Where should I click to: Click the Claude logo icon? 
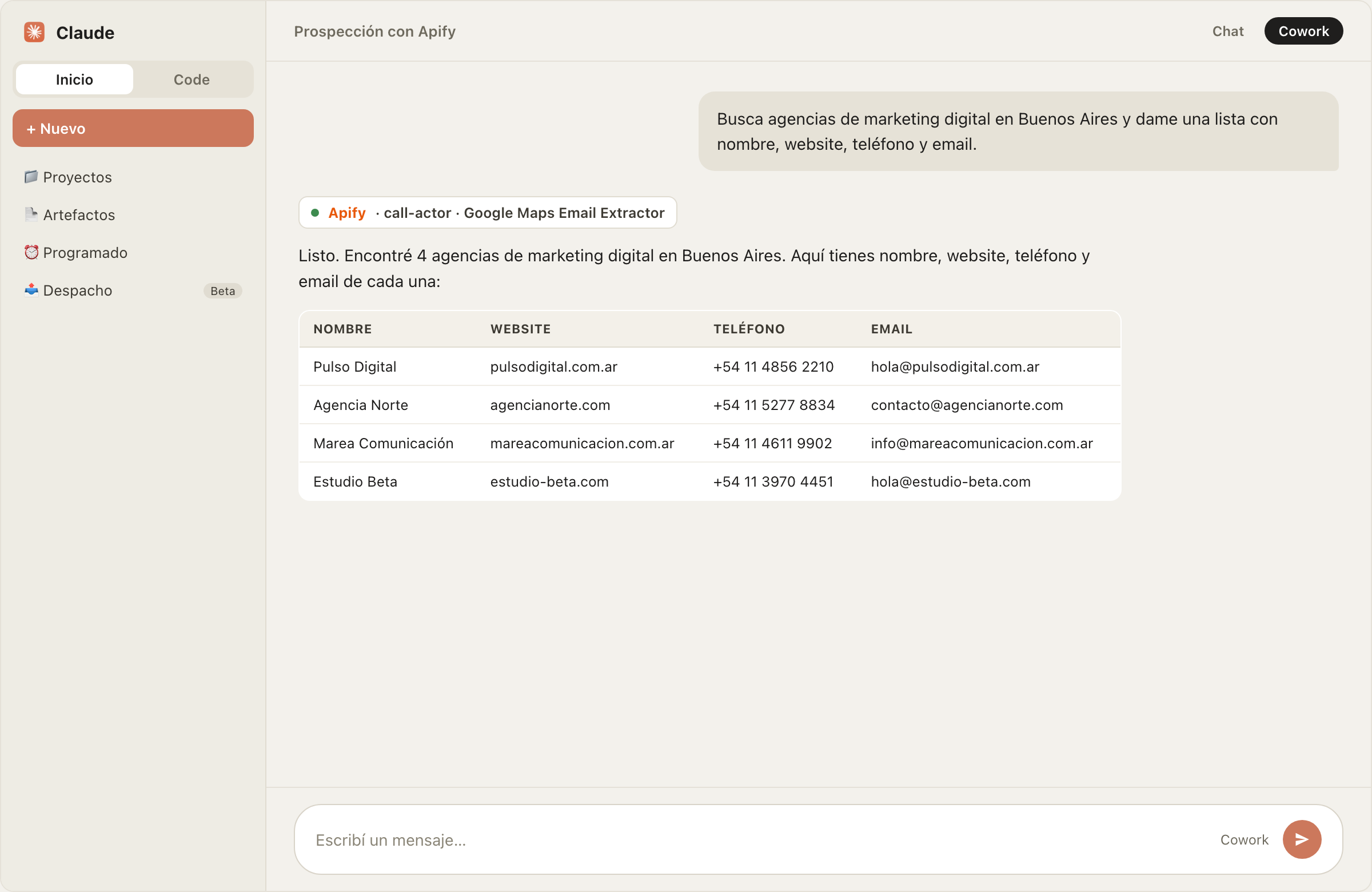click(34, 32)
